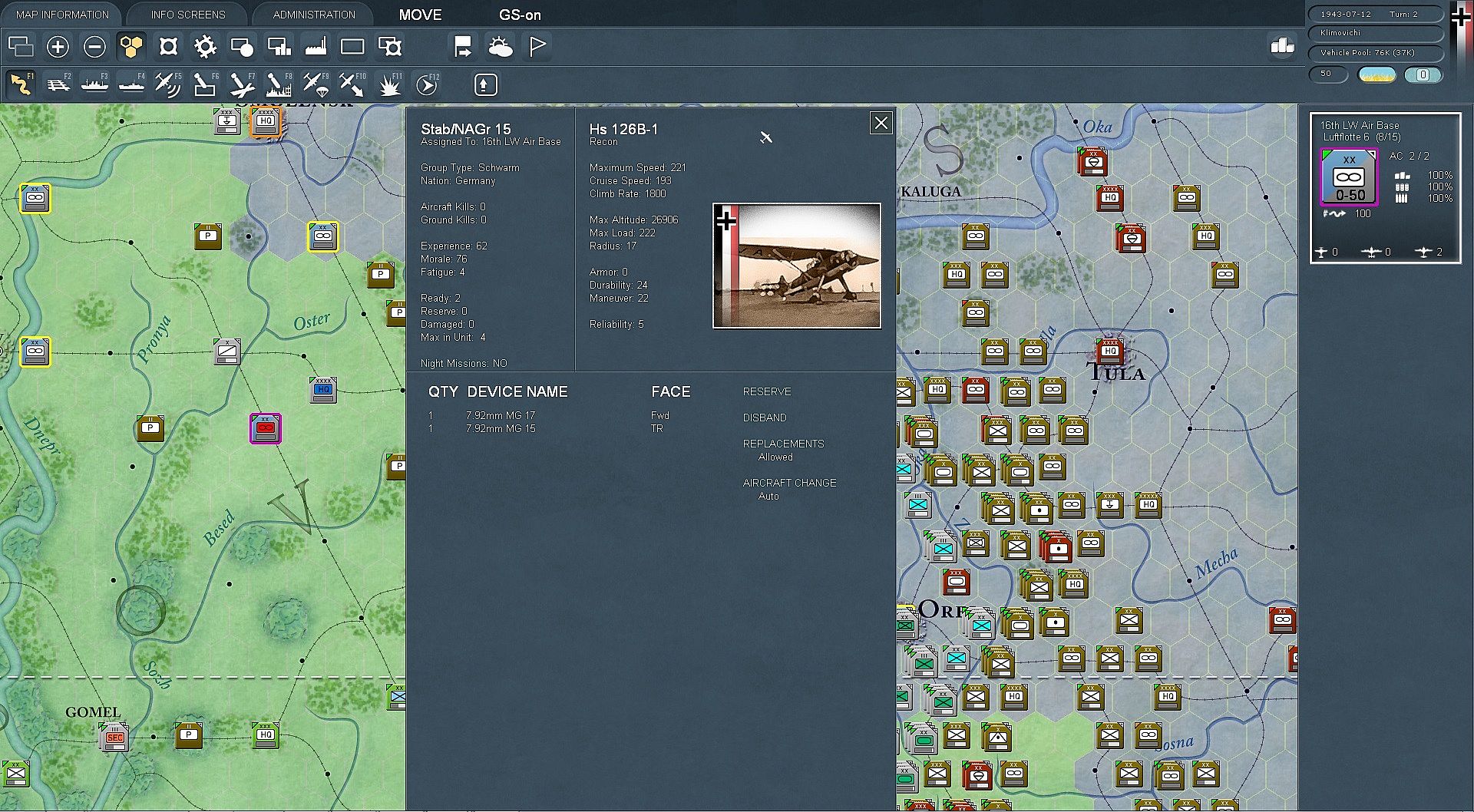Open the ADMINISTRATION tab
Viewport: 1474px width, 812px height.
pyautogui.click(x=314, y=15)
